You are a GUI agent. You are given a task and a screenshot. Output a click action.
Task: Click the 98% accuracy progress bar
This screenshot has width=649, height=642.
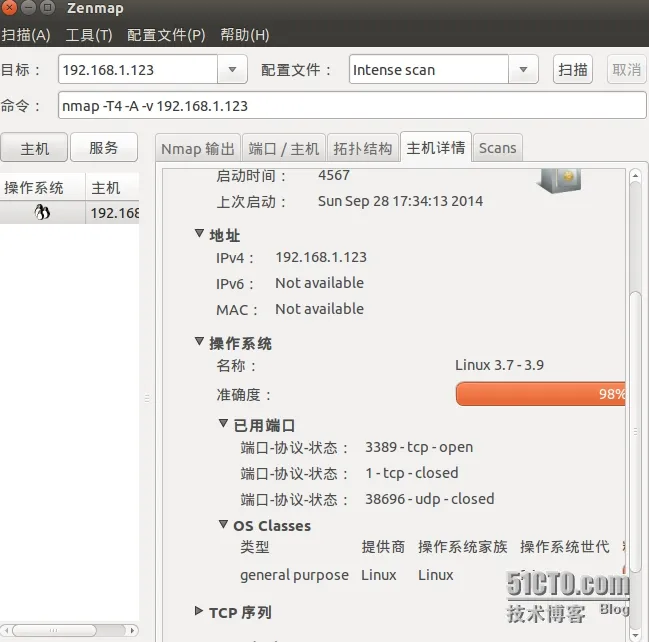541,394
